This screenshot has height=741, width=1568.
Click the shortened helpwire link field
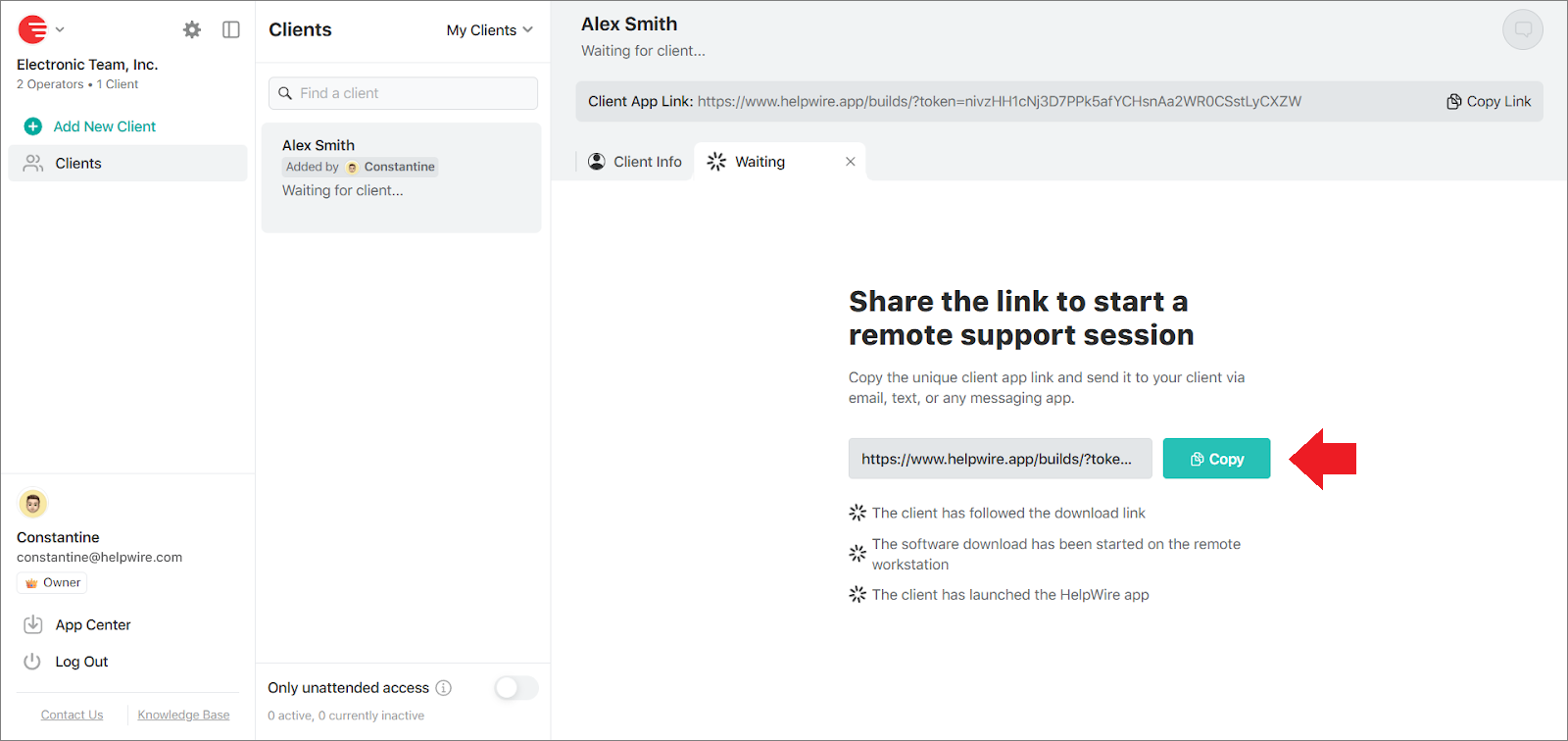coord(1001,459)
